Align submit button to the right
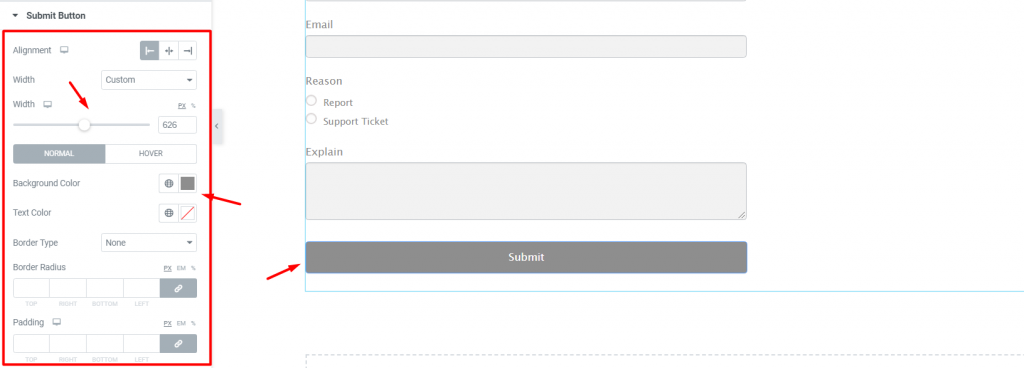This screenshot has height=368, width=1024. click(187, 51)
